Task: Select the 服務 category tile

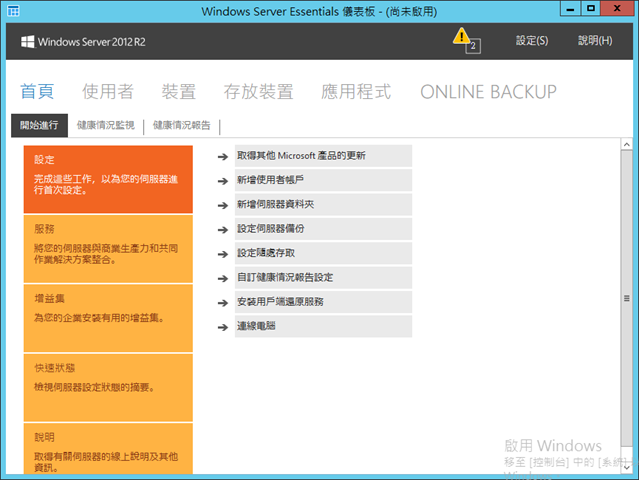Action: [108, 249]
